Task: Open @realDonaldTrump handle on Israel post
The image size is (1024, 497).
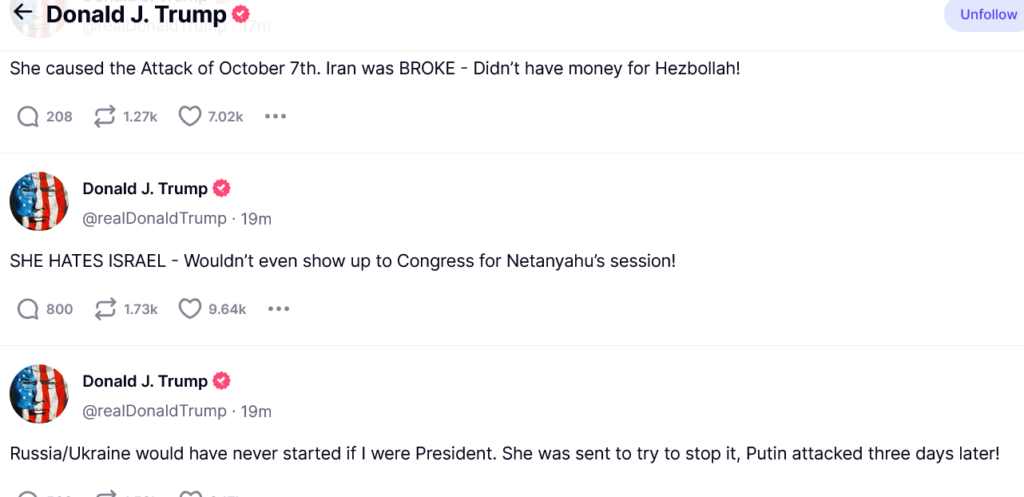Action: 154,218
